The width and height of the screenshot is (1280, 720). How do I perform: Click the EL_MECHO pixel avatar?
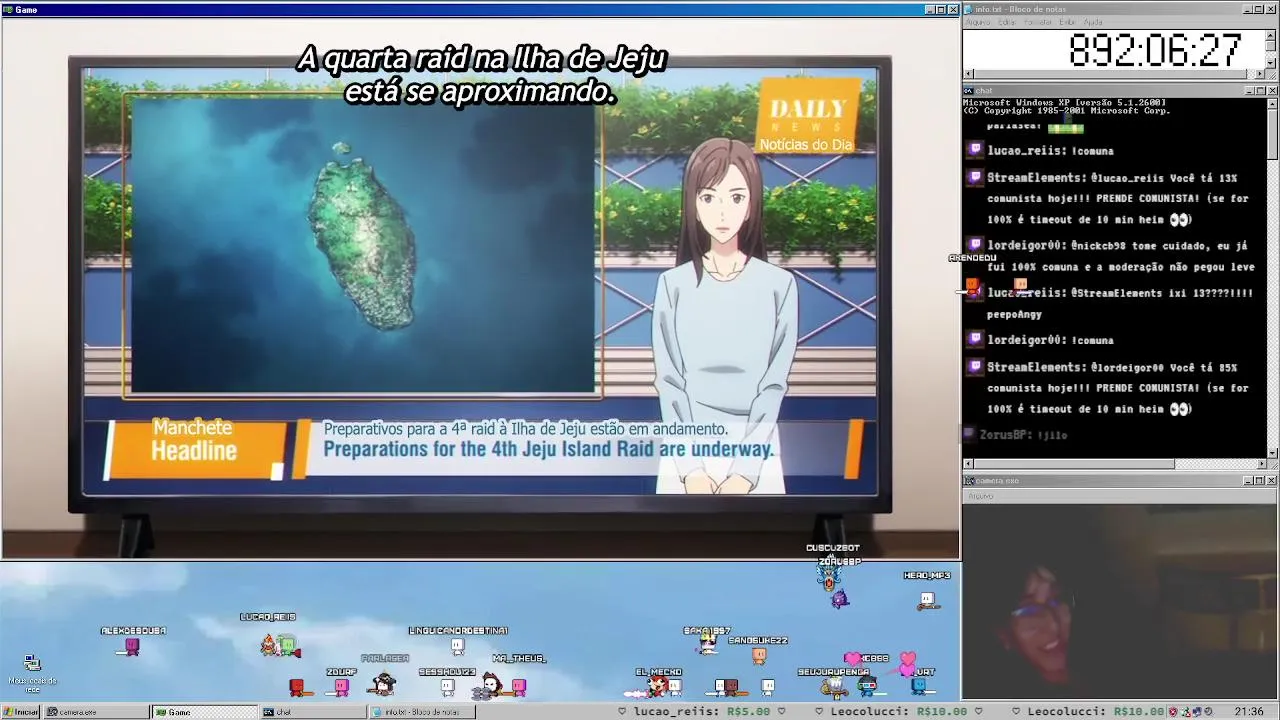click(x=655, y=686)
